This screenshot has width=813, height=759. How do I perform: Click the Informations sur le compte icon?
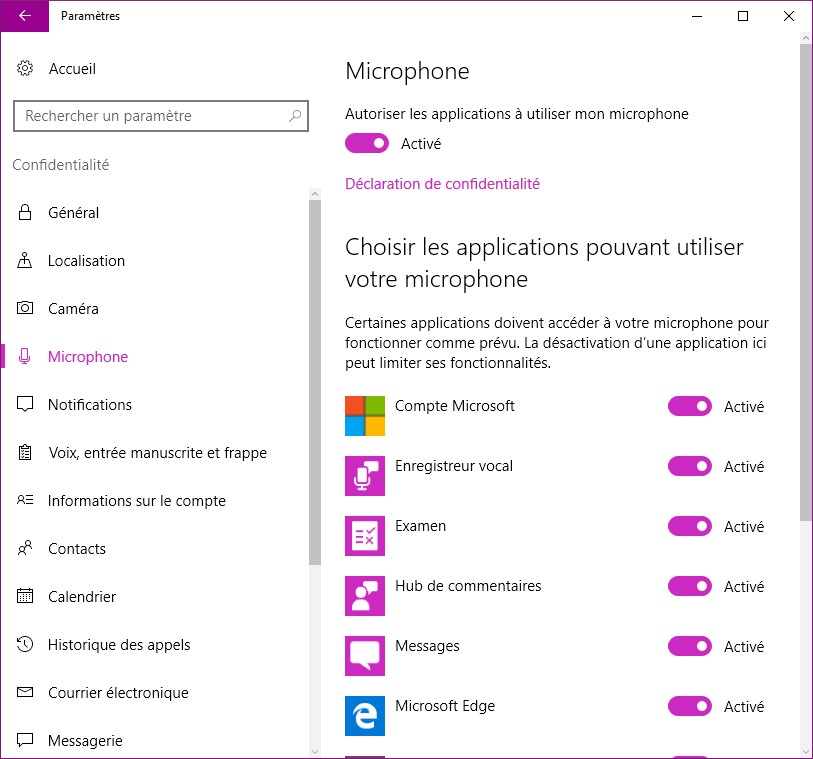[x=25, y=500]
